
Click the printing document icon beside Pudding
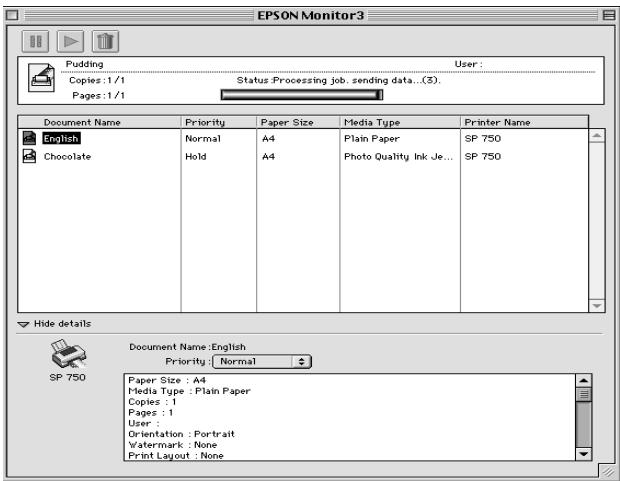(x=41, y=78)
